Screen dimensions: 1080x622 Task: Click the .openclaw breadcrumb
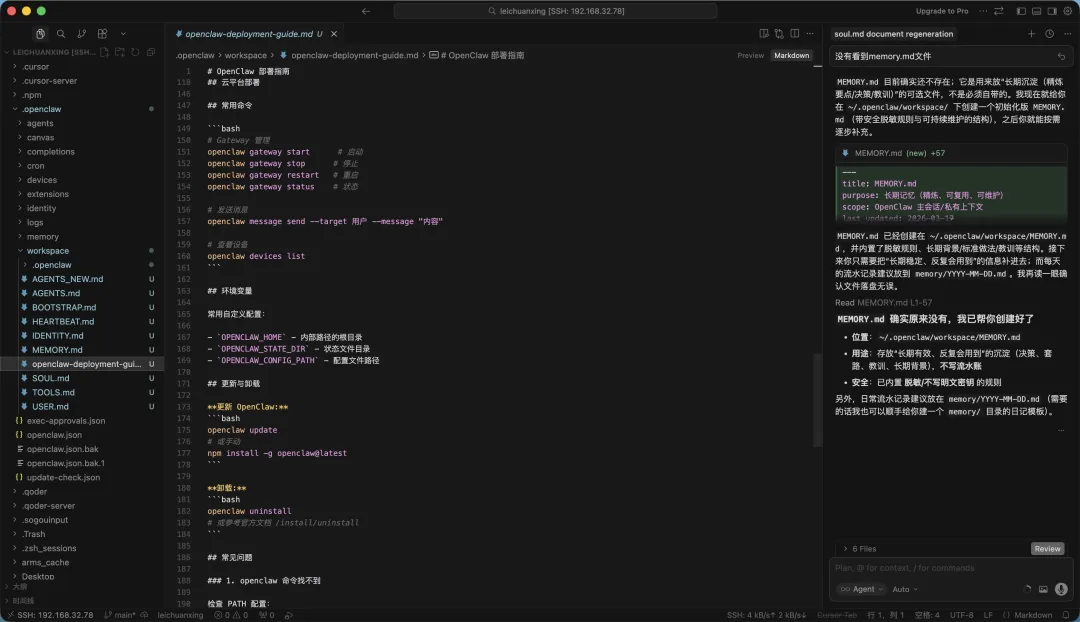194,56
